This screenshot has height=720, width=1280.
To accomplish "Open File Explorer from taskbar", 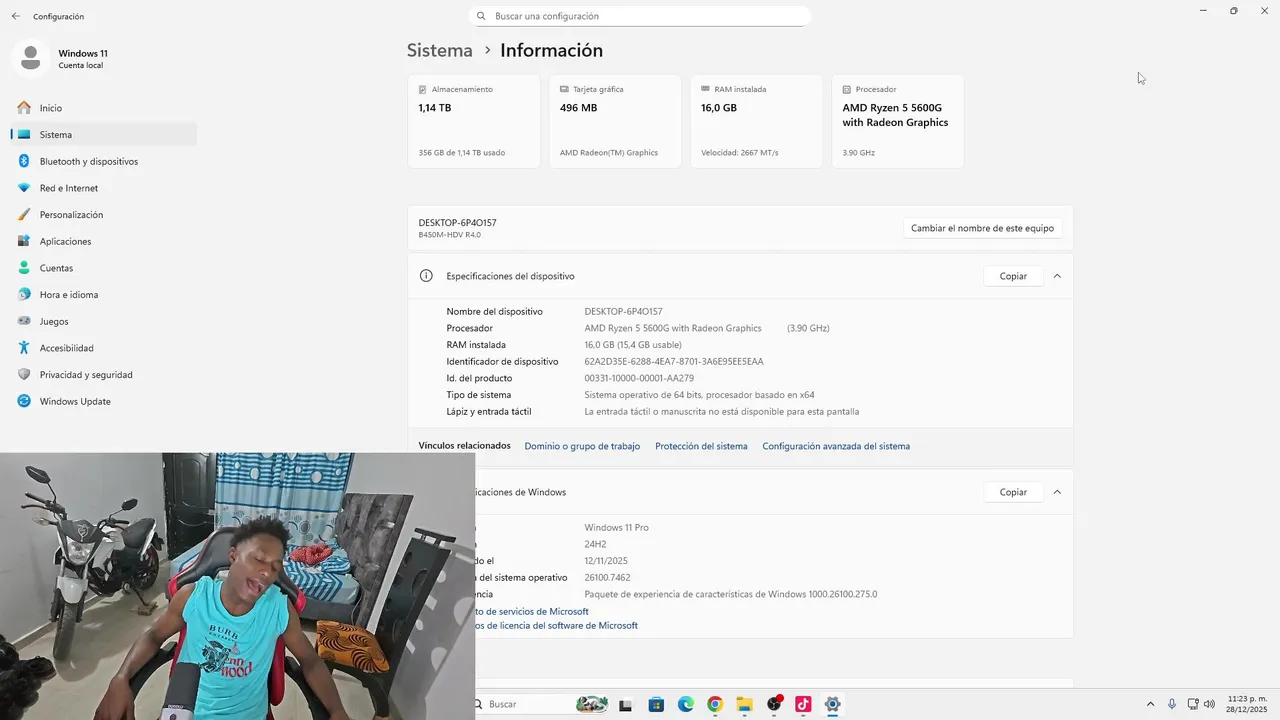I will tap(744, 705).
